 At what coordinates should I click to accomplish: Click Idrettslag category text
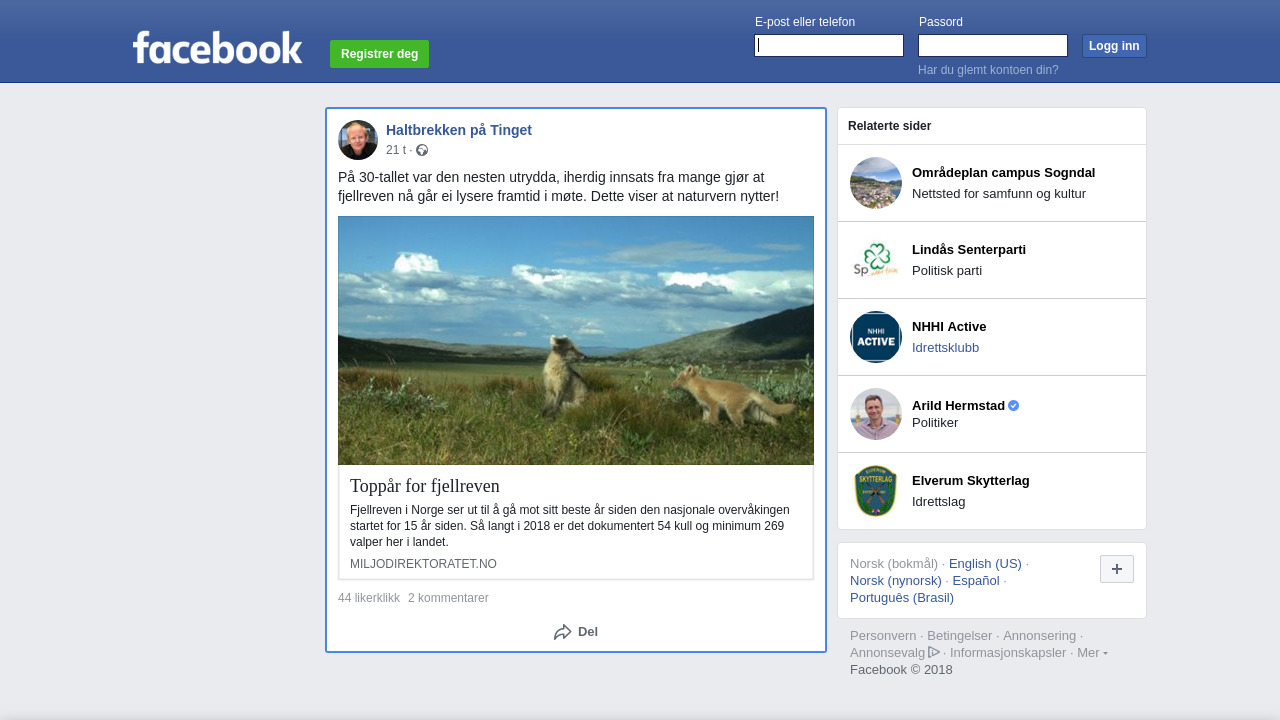coord(939,501)
